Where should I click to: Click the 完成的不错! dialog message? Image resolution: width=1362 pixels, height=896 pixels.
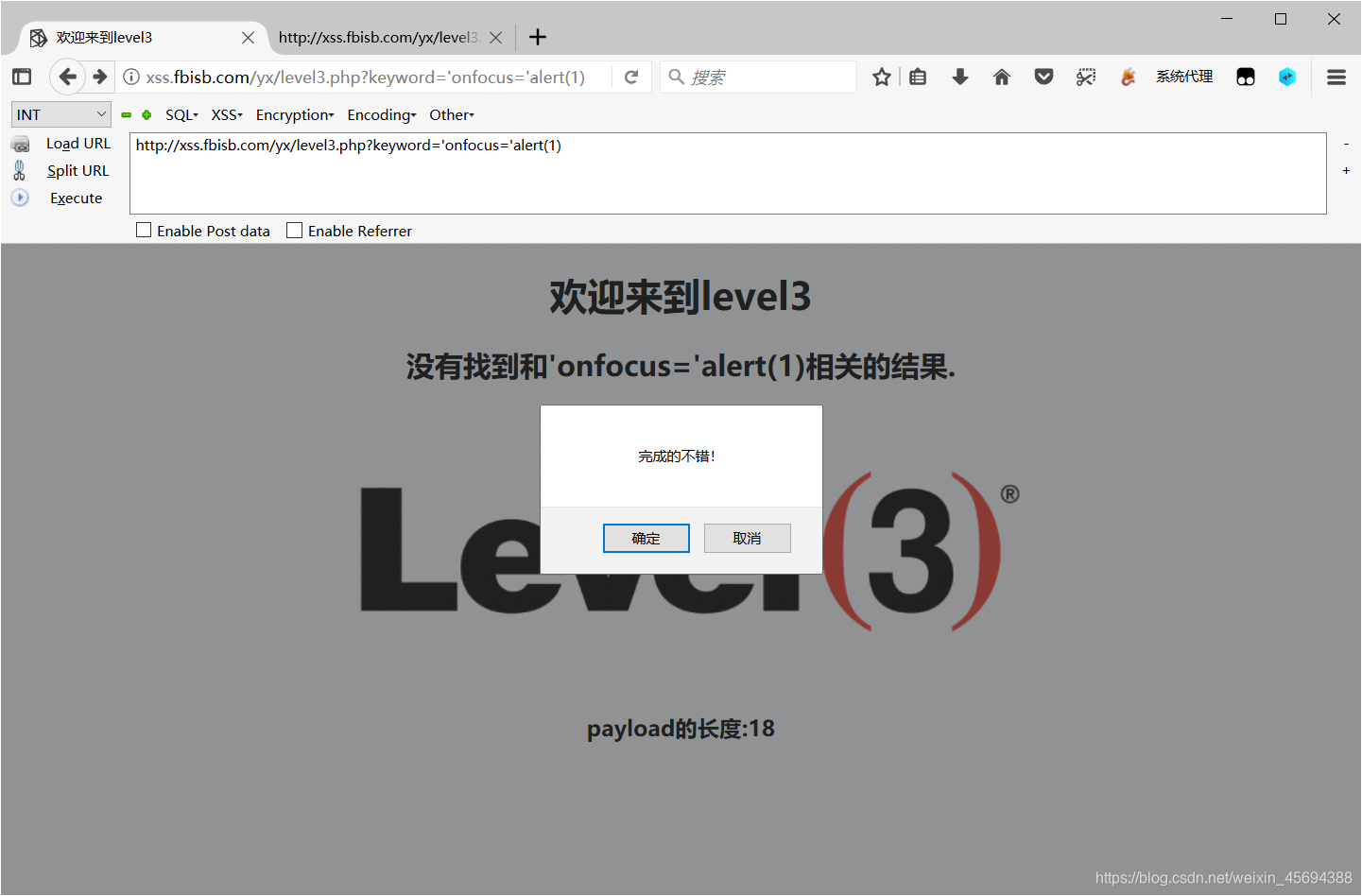click(677, 457)
